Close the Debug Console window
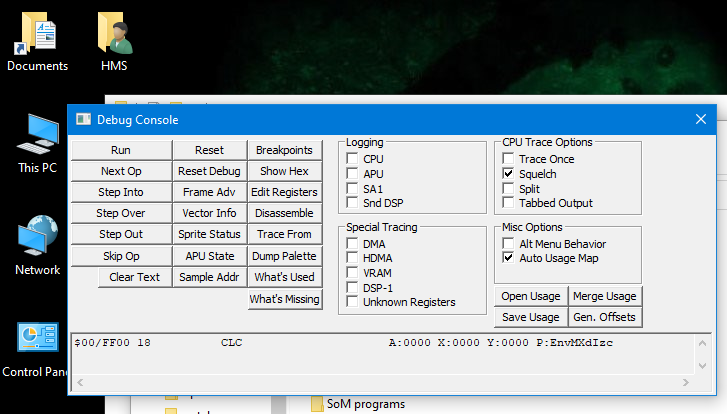Viewport: 727px width, 414px height. [701, 120]
